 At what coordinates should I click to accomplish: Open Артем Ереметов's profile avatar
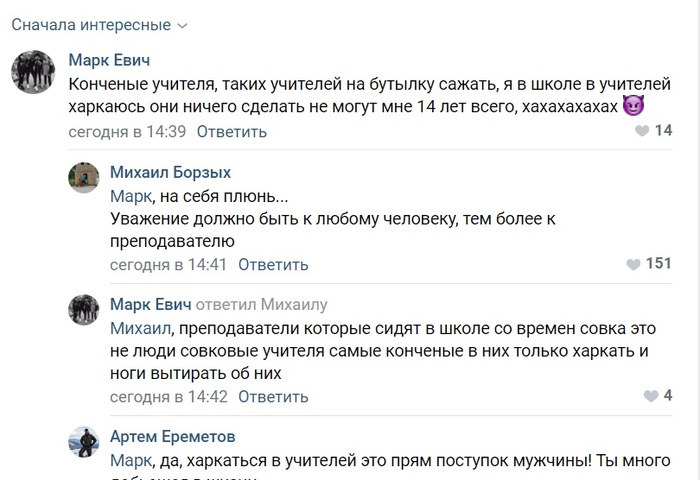click(x=83, y=441)
